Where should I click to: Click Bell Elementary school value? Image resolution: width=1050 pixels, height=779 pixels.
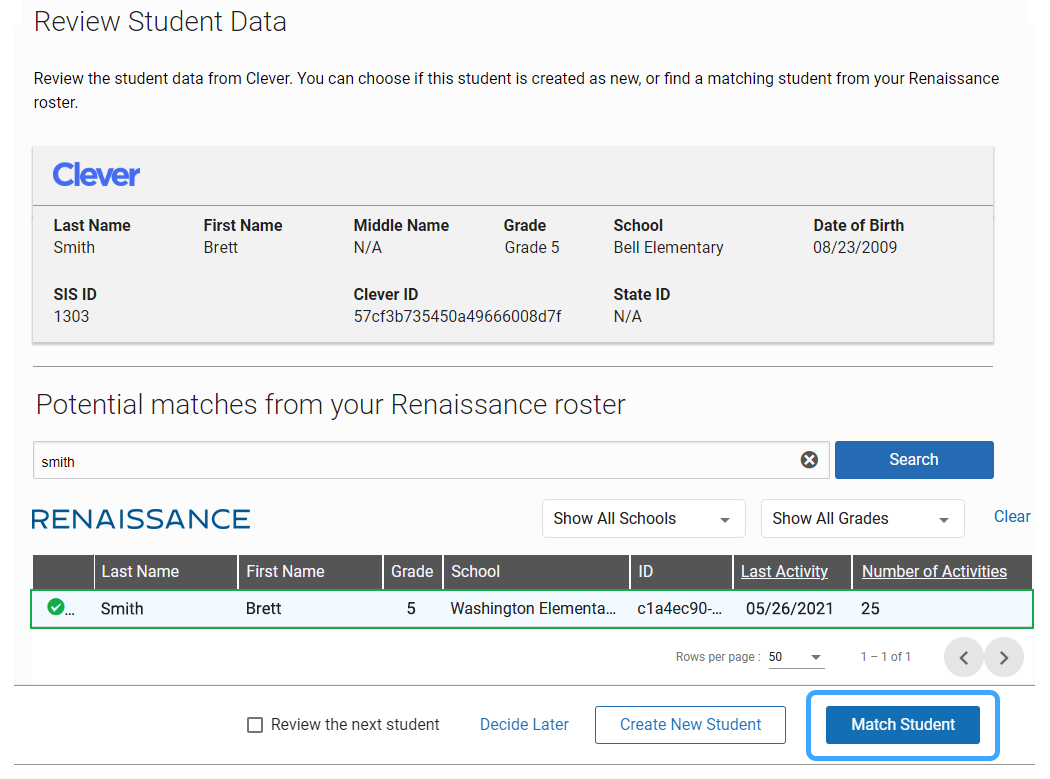pos(668,247)
